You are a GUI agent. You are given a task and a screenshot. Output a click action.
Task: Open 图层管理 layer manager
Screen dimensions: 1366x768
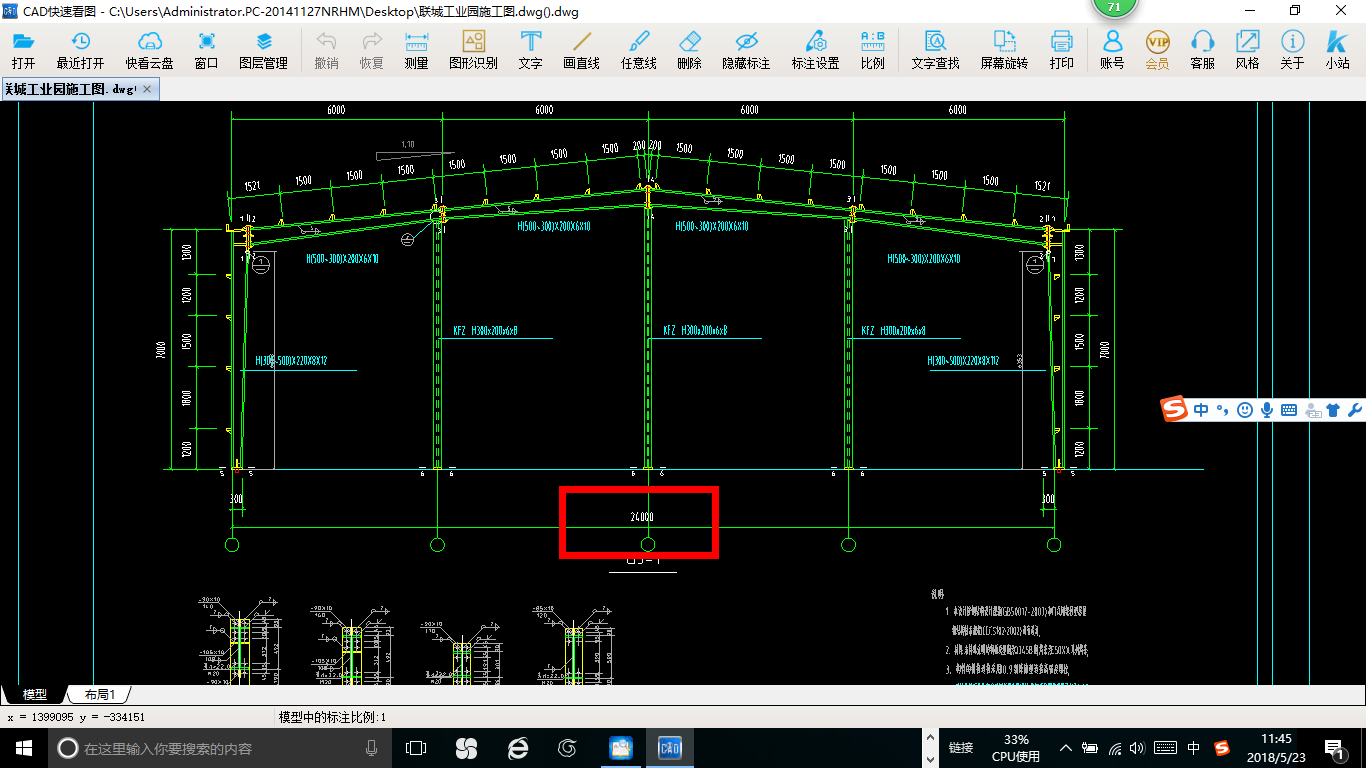pos(263,49)
